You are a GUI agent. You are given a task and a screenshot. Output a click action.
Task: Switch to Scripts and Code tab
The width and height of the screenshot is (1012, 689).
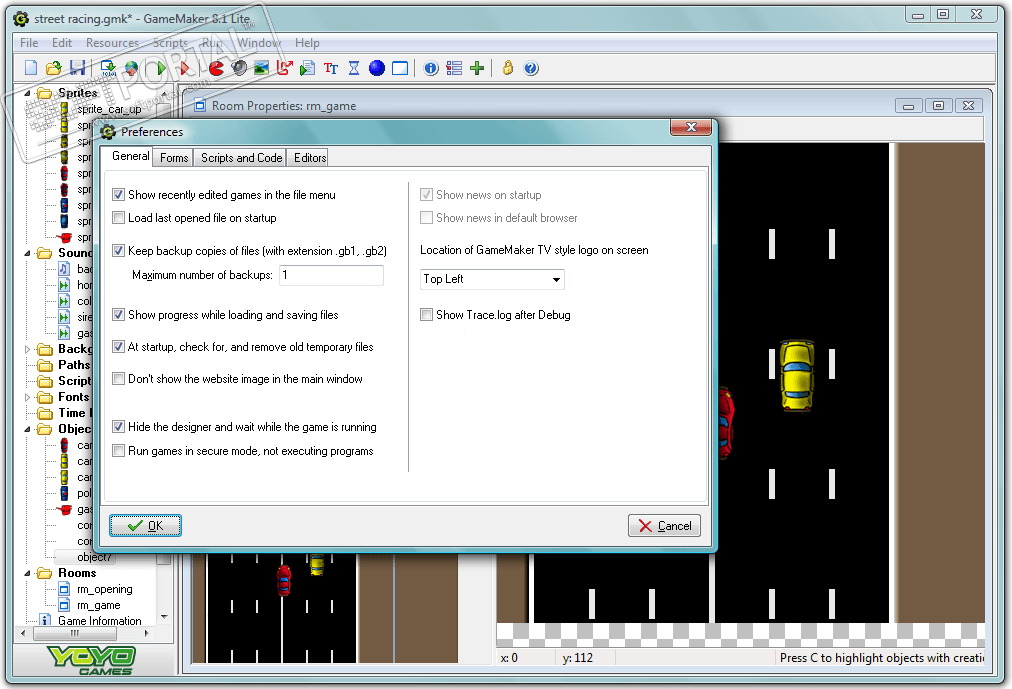pyautogui.click(x=241, y=157)
